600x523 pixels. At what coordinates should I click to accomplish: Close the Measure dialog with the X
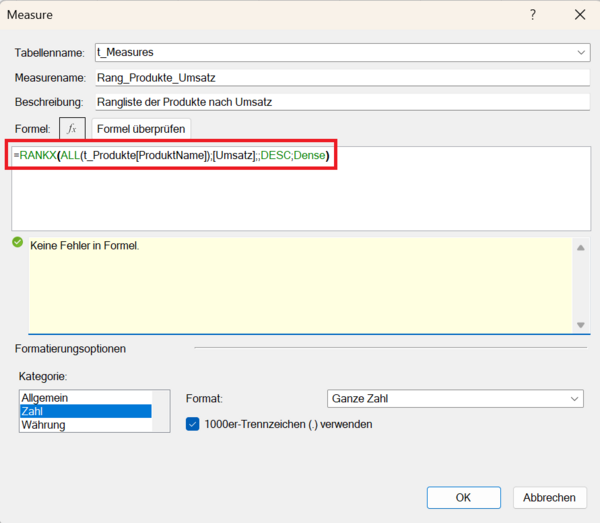(579, 14)
